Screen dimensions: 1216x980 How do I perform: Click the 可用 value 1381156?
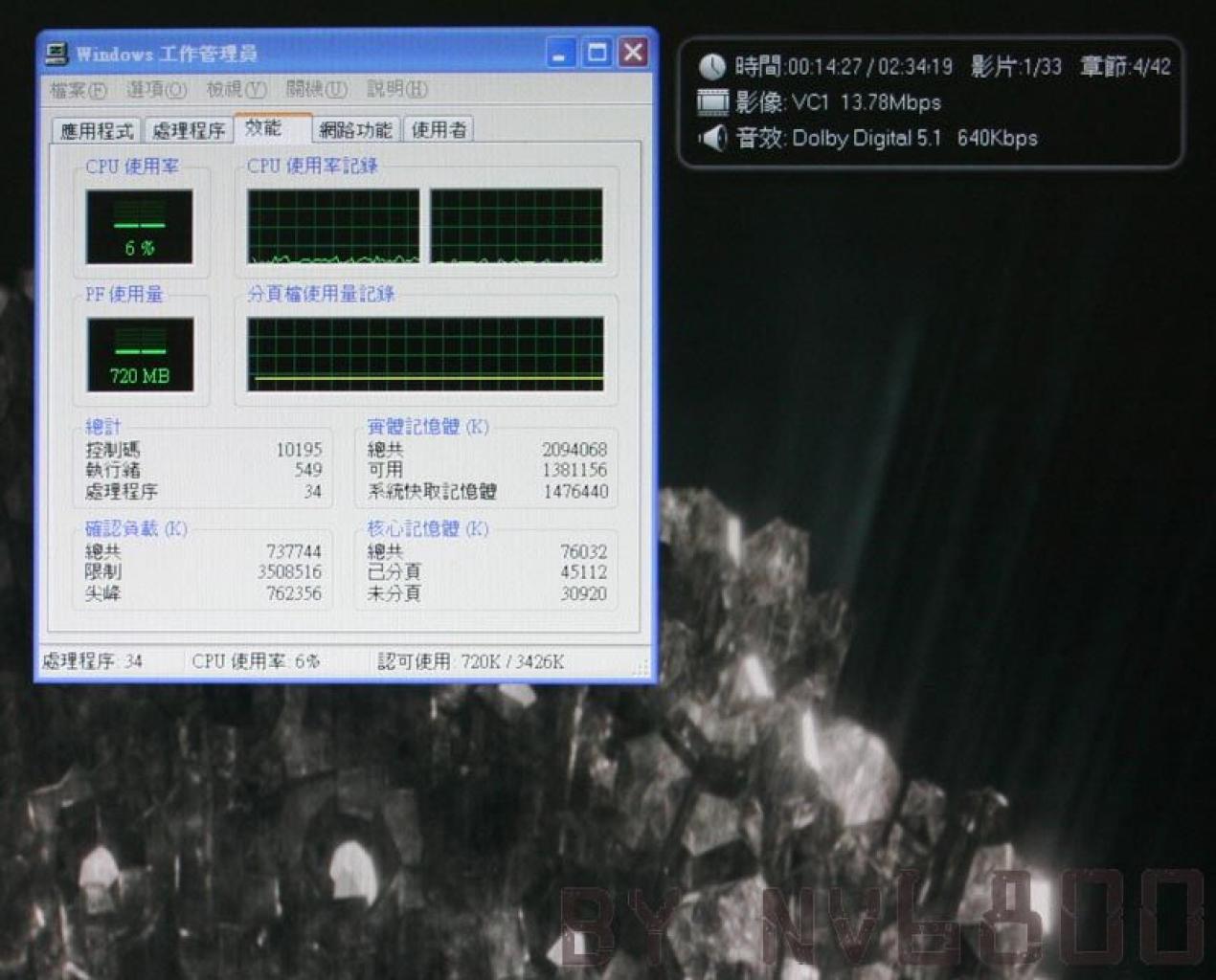pyautogui.click(x=574, y=470)
